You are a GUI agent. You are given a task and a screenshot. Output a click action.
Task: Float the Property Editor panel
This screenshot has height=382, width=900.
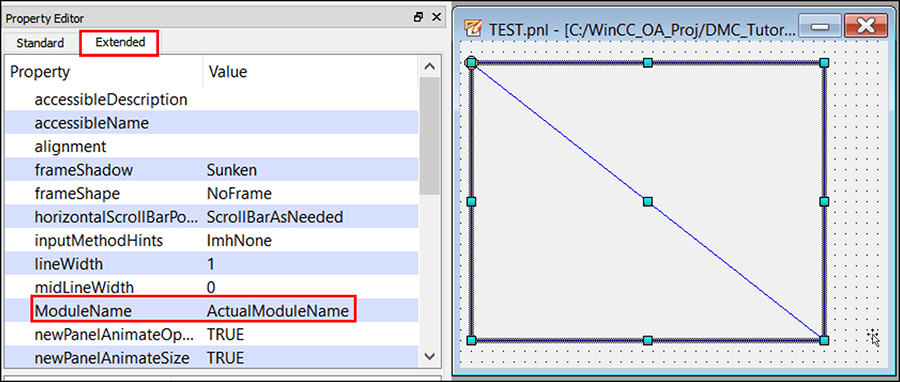pyautogui.click(x=418, y=18)
